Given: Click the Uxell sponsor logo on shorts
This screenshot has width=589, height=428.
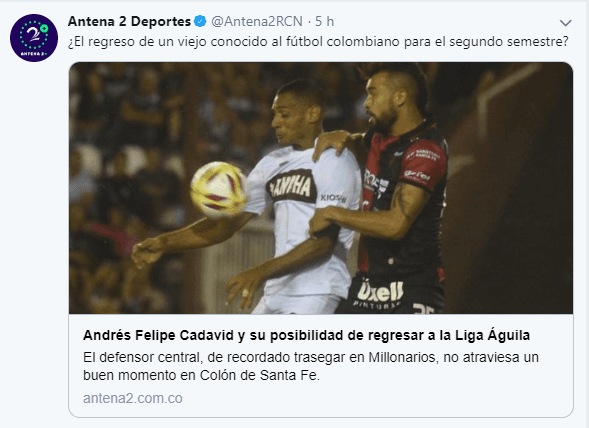Looking at the screenshot, I should [380, 291].
